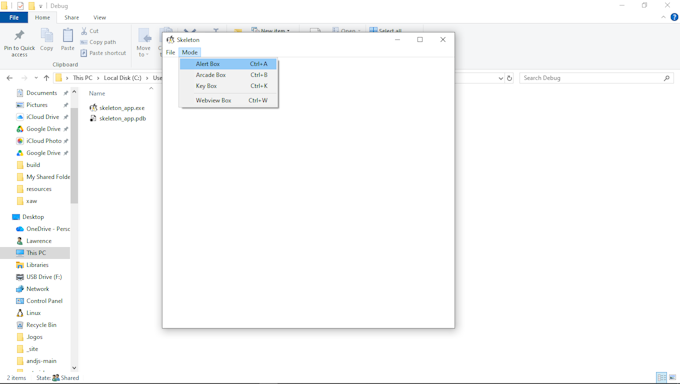Close the open Mode menu in Skeleton
The width and height of the screenshot is (680, 384).
tap(190, 53)
